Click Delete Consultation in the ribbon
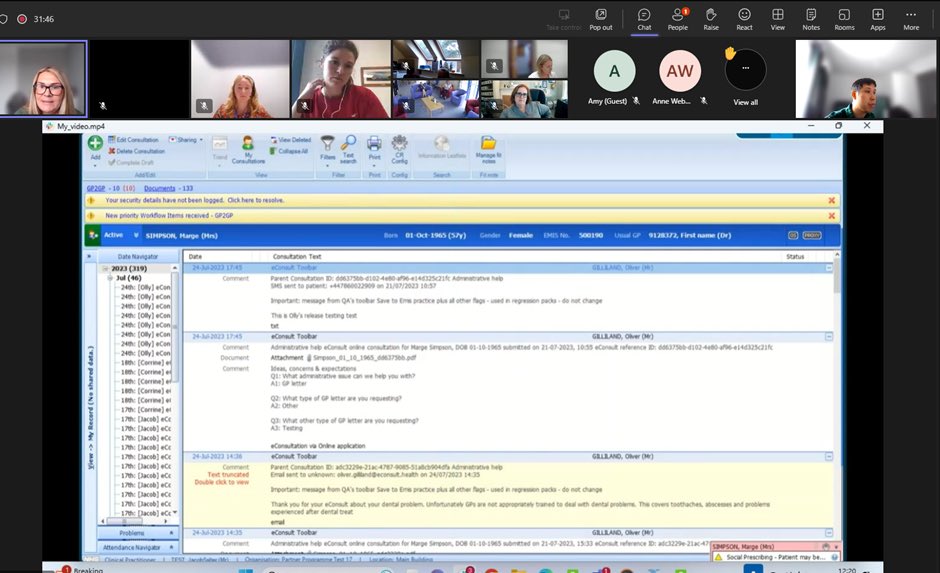 (137, 151)
